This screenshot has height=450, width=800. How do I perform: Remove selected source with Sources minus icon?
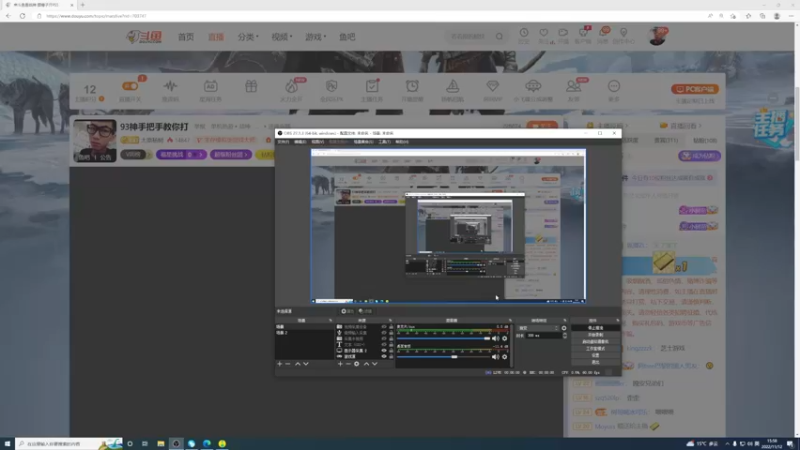[x=348, y=364]
